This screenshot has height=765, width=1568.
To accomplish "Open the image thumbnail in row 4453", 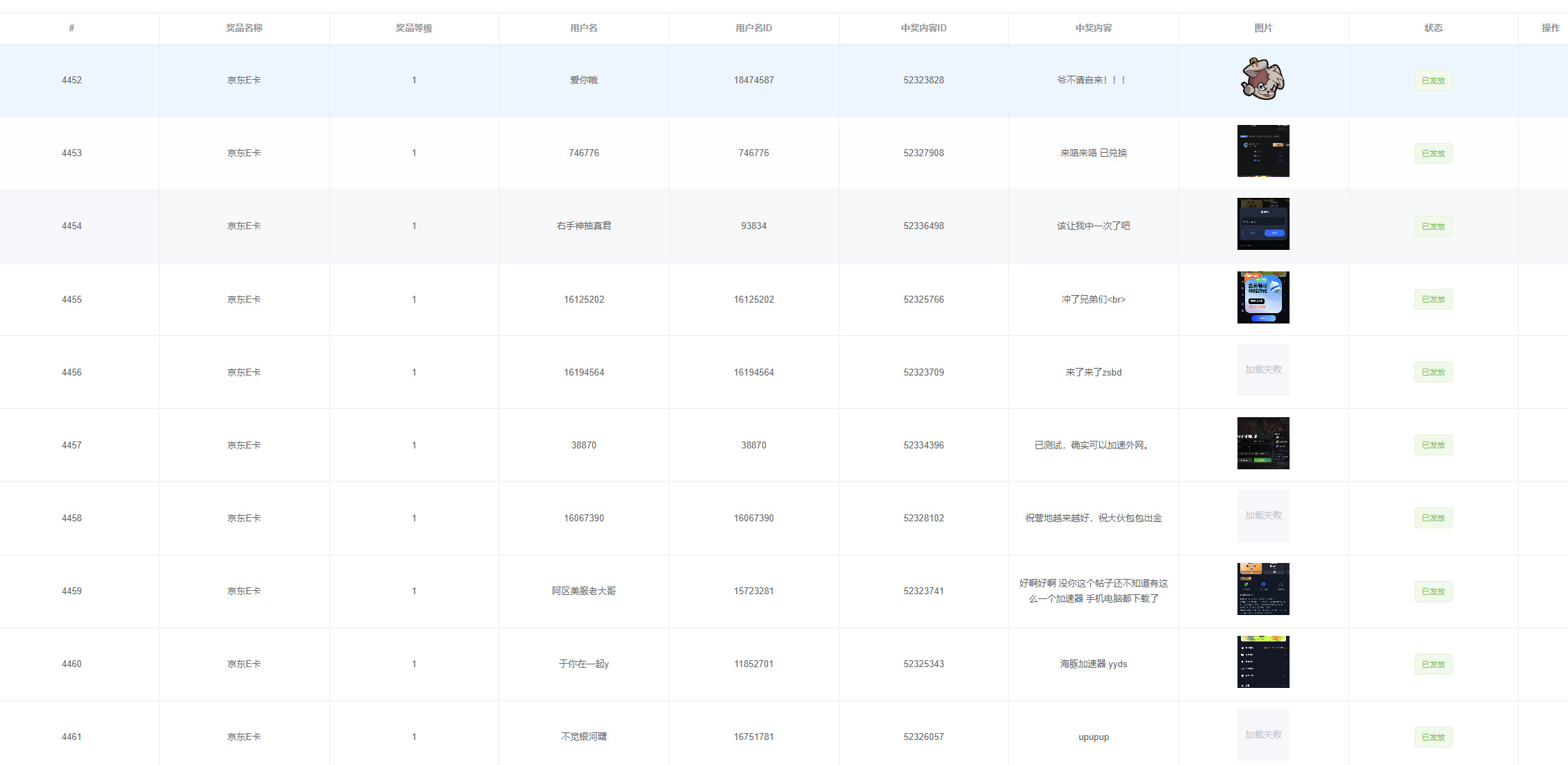I will click(1263, 151).
